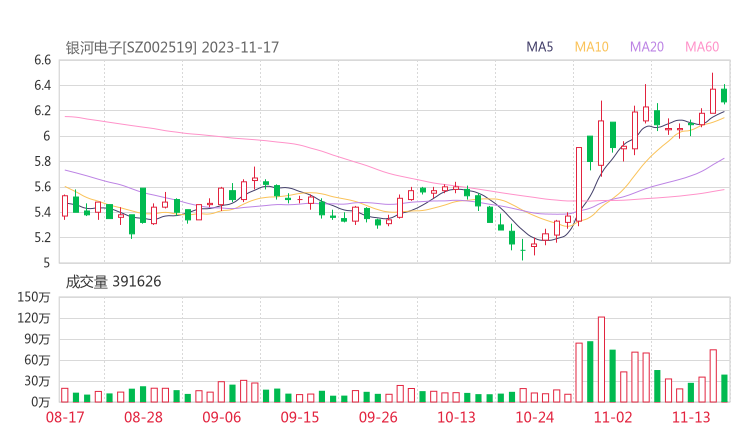Click the 30万 volume axis value

pos(37,381)
